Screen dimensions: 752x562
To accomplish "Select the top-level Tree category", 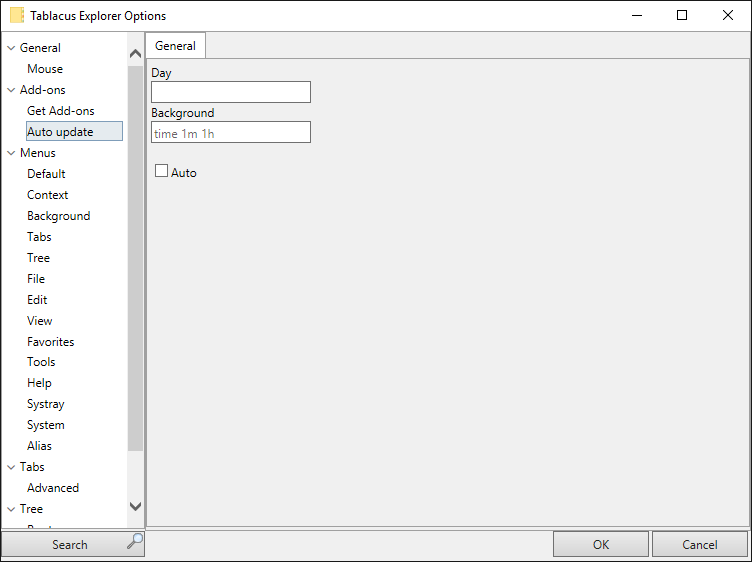I will pyautogui.click(x=31, y=509).
